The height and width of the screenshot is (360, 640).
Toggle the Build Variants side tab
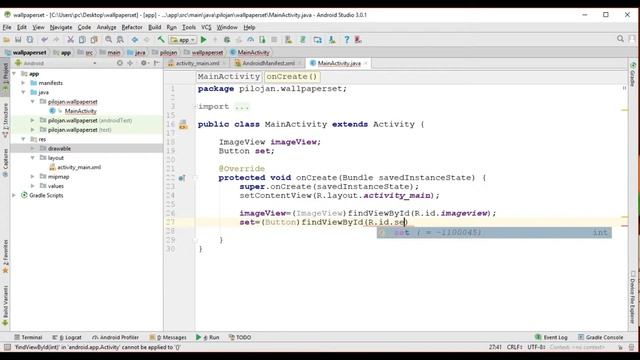click(x=5, y=306)
